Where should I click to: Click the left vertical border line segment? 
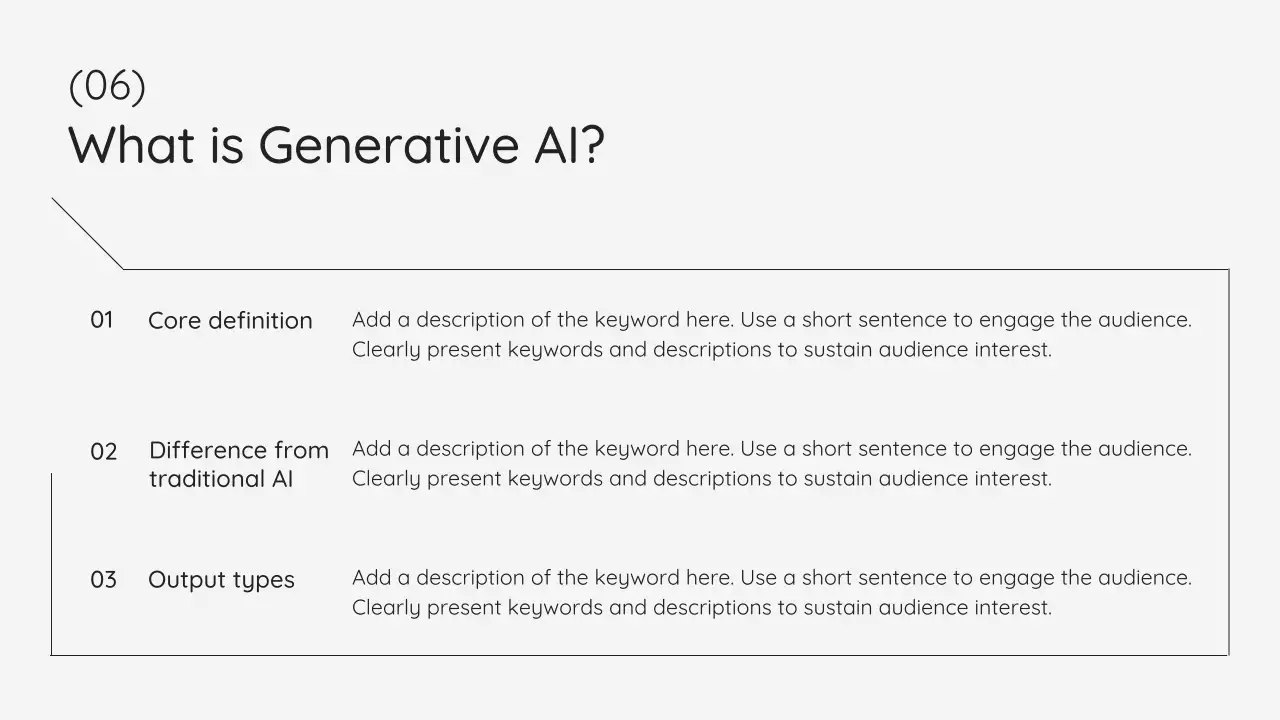[51, 565]
